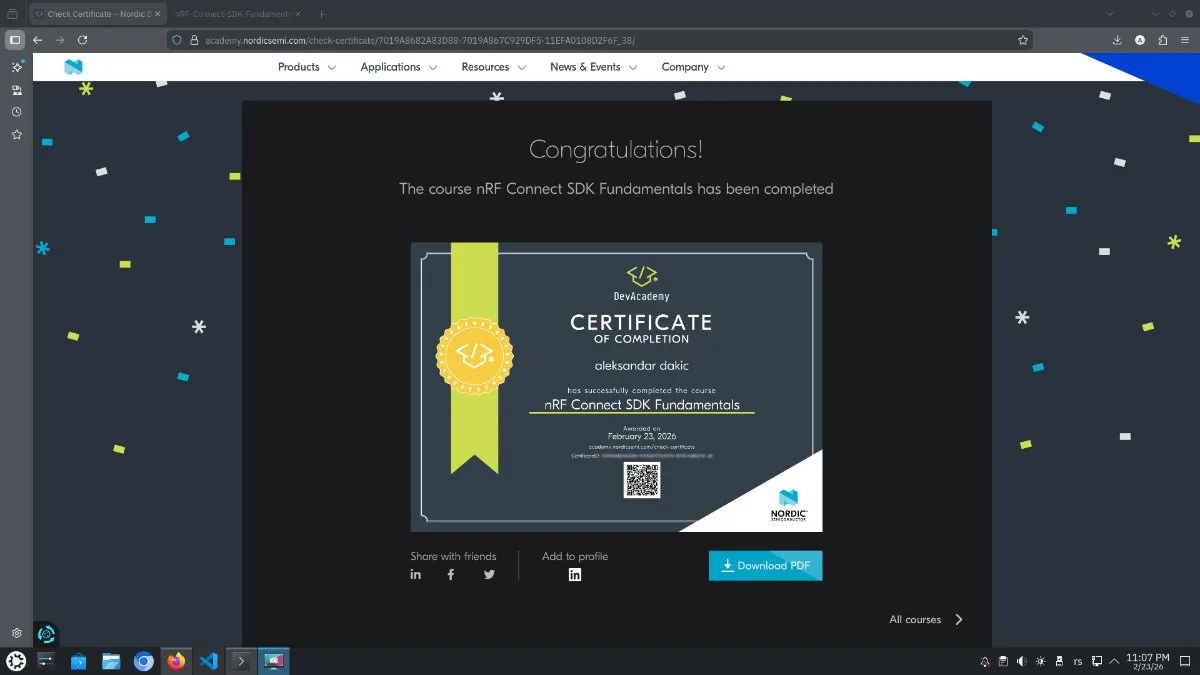1200x675 pixels.
Task: Launch Visual Studio Code from taskbar
Action: (x=208, y=661)
